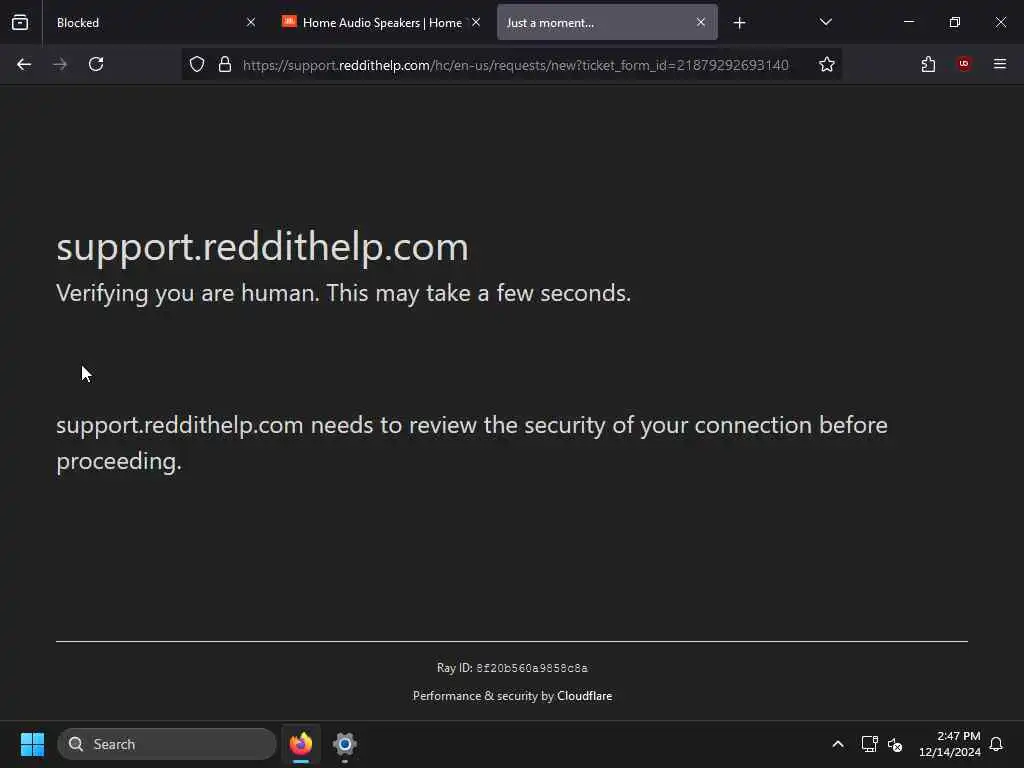Image resolution: width=1024 pixels, height=768 pixels.
Task: Open Firefox application hamburger menu
Action: [x=1000, y=64]
